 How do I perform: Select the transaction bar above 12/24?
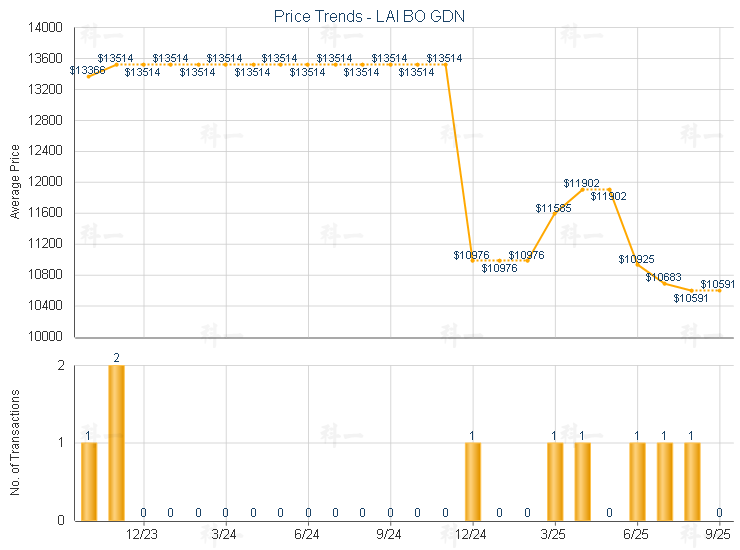(x=472, y=481)
